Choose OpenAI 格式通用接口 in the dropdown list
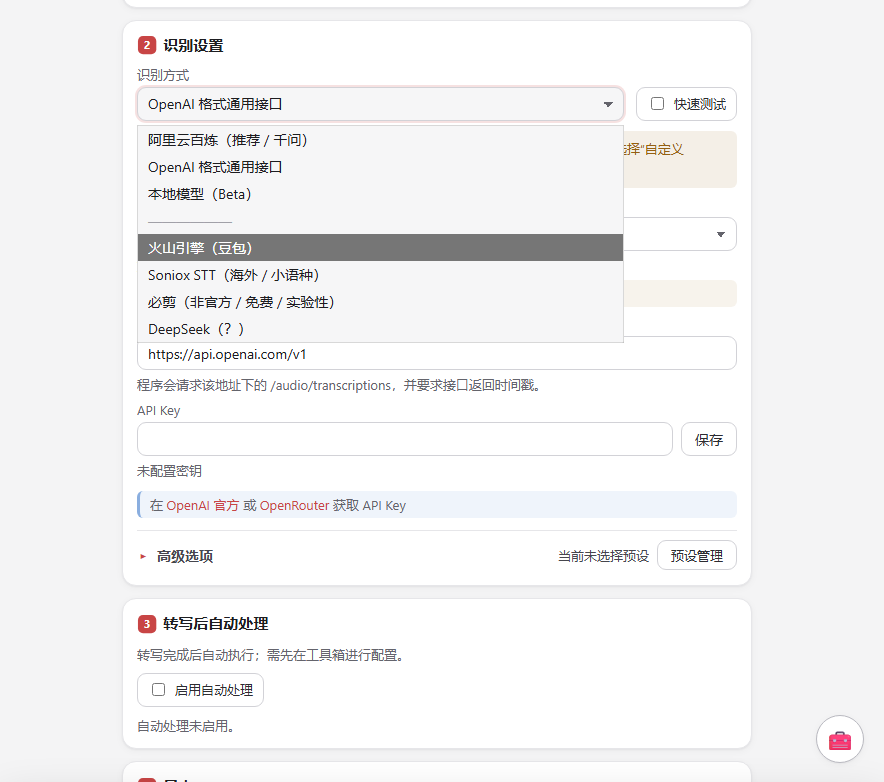 click(381, 167)
